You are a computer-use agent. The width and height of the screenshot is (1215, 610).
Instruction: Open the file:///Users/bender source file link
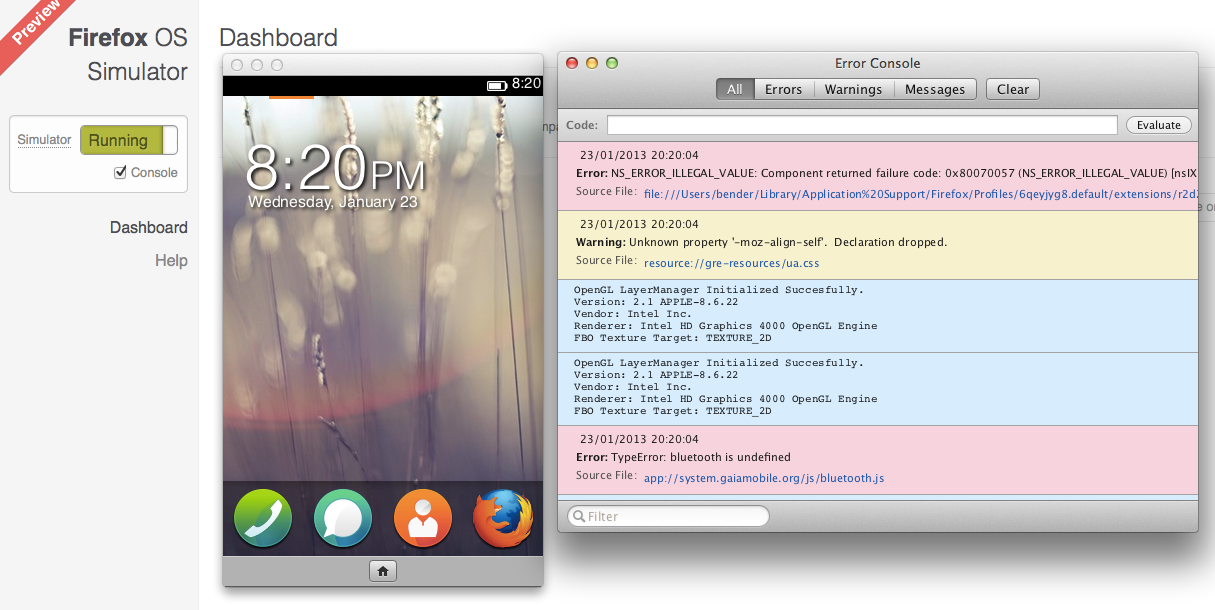pos(920,194)
